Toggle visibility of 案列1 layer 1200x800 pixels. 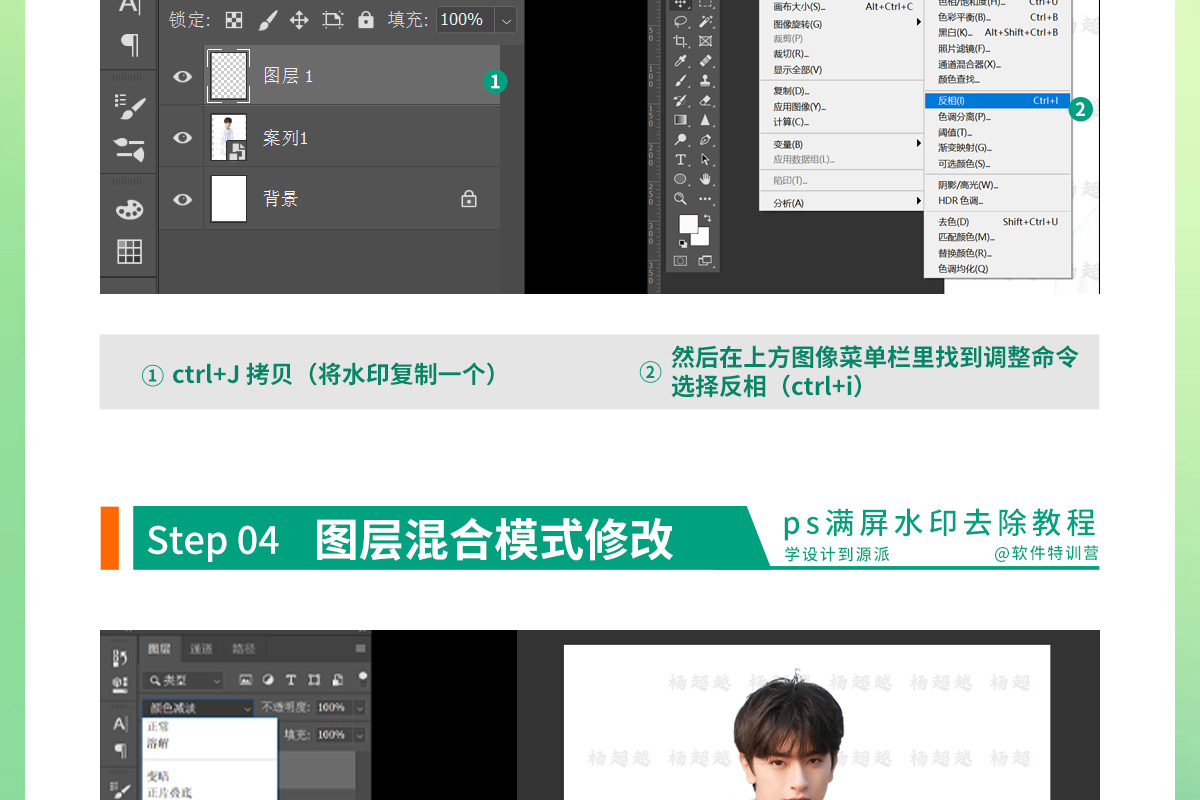(182, 138)
